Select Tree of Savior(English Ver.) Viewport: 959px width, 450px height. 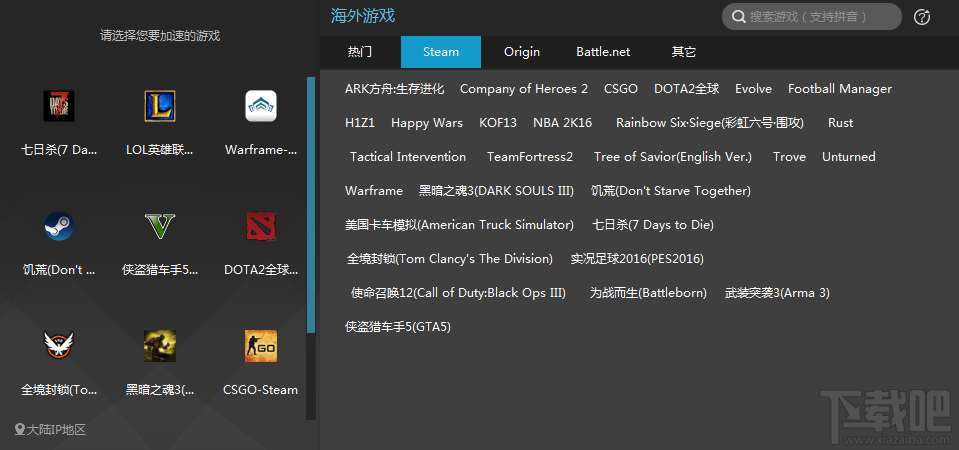[x=673, y=157]
